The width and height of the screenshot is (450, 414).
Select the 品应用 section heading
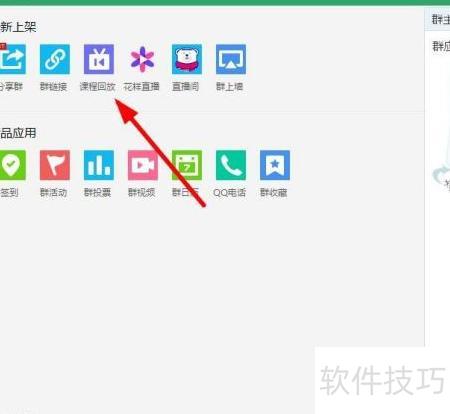coord(18,133)
